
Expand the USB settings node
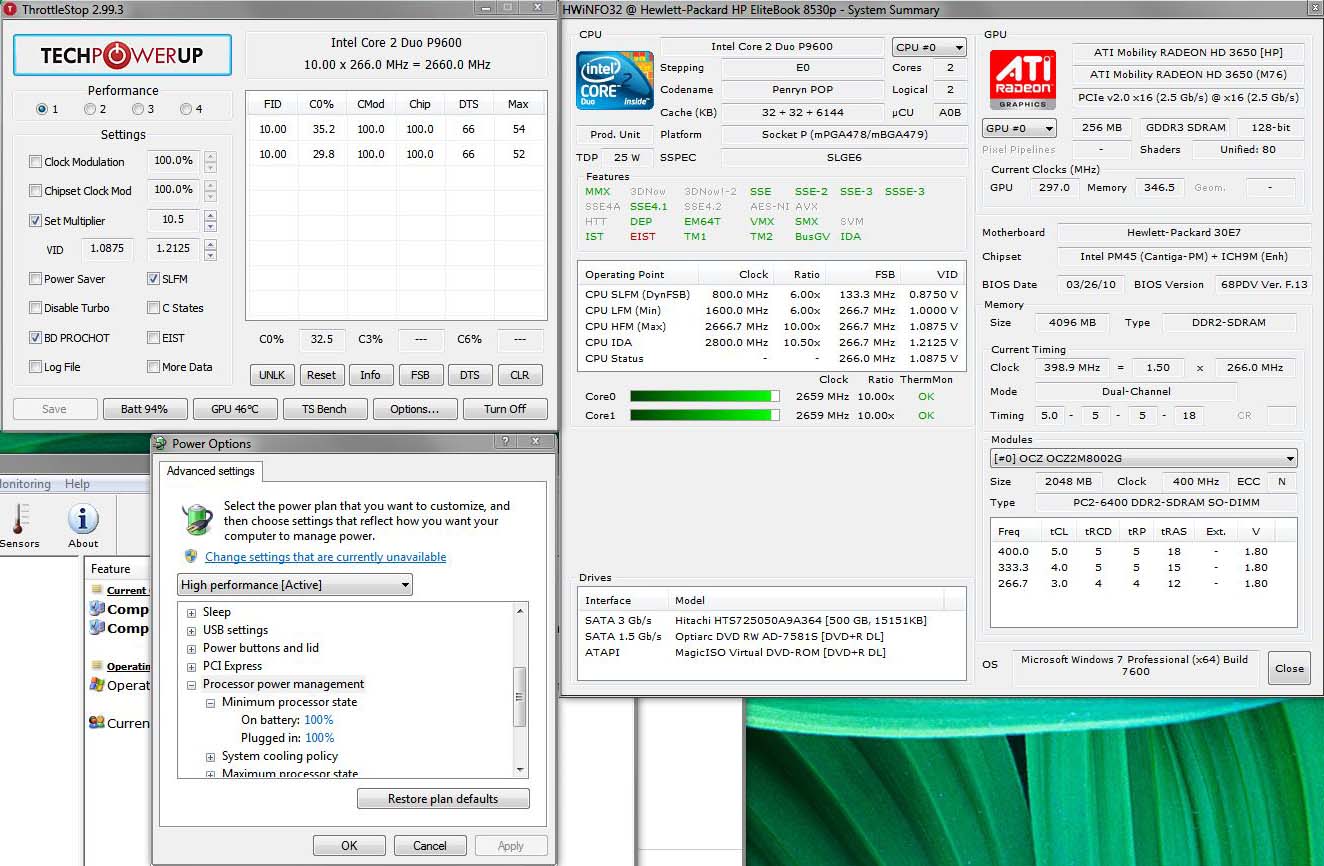(192, 630)
